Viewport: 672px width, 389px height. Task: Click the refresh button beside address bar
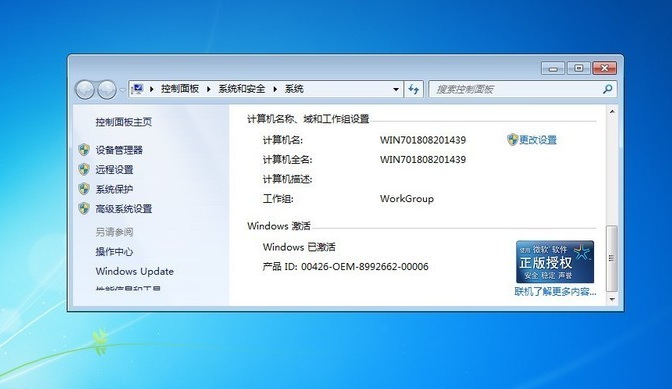click(x=414, y=90)
